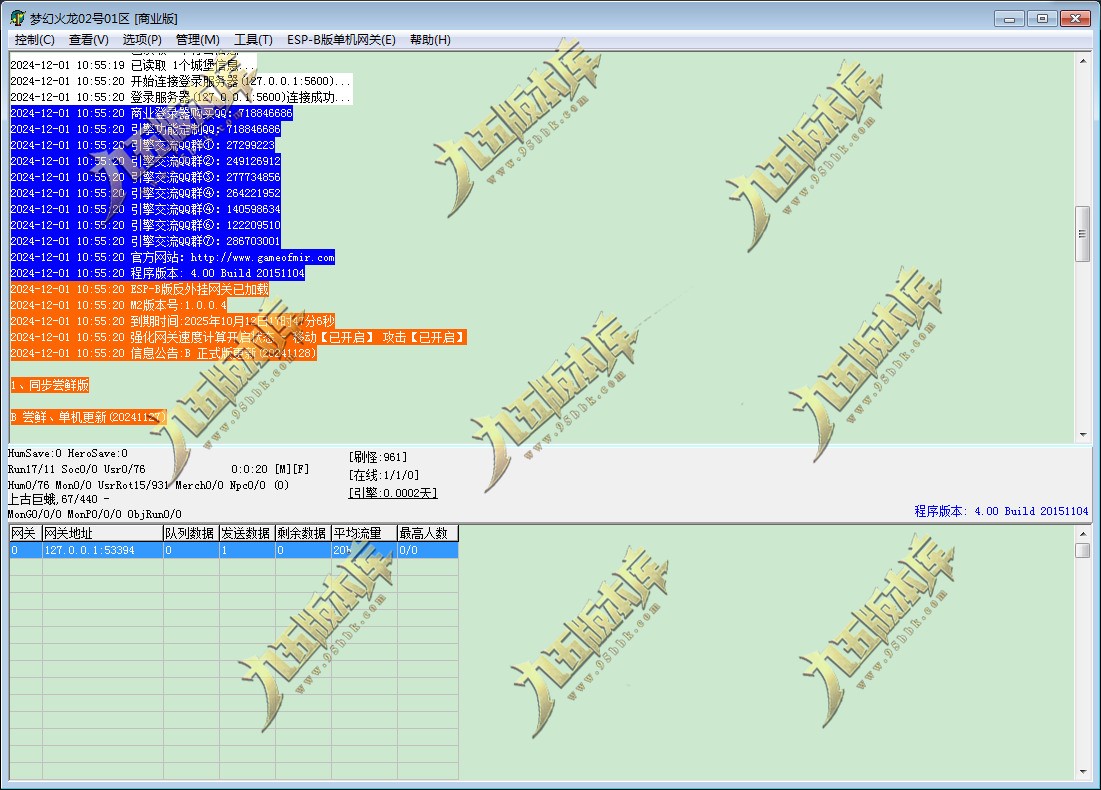Screen dimensions: 1101x790
Task: Click the 1、同步尝鲜版 log line
Action: [x=50, y=386]
